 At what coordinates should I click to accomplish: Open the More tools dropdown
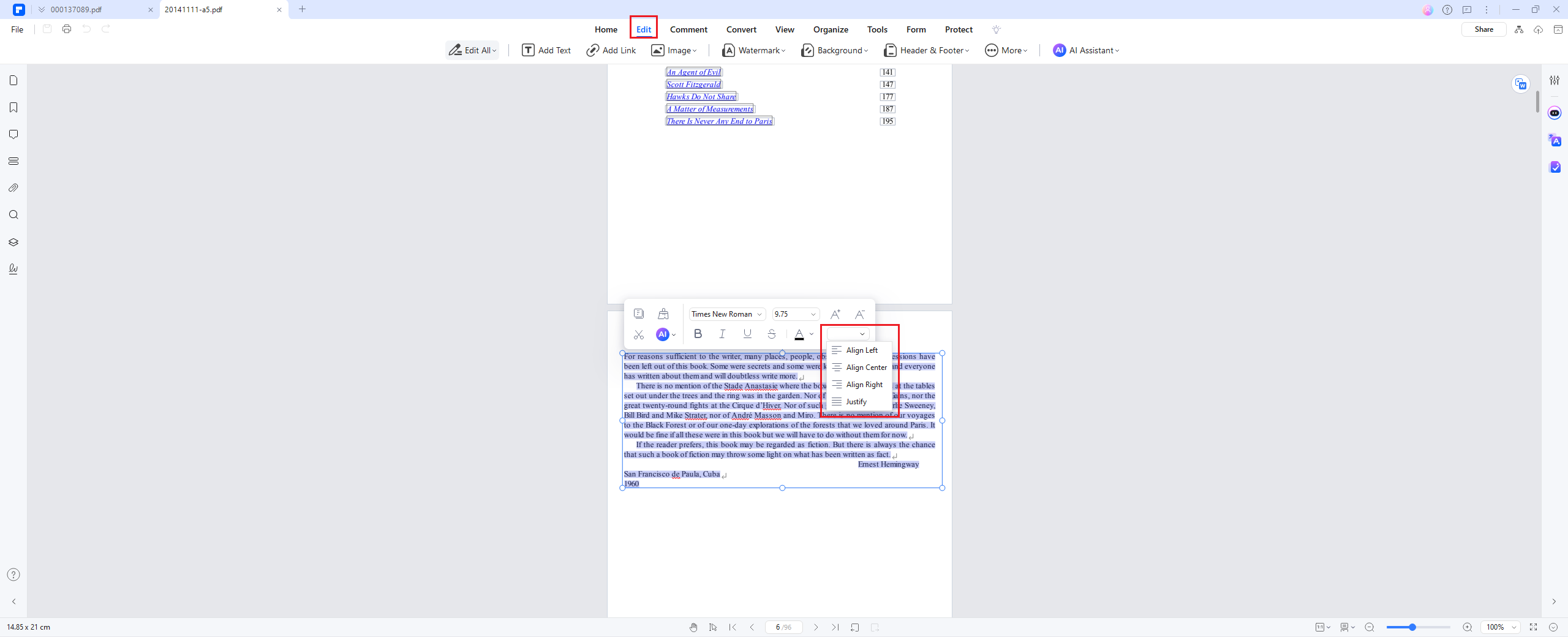pyautogui.click(x=1006, y=50)
